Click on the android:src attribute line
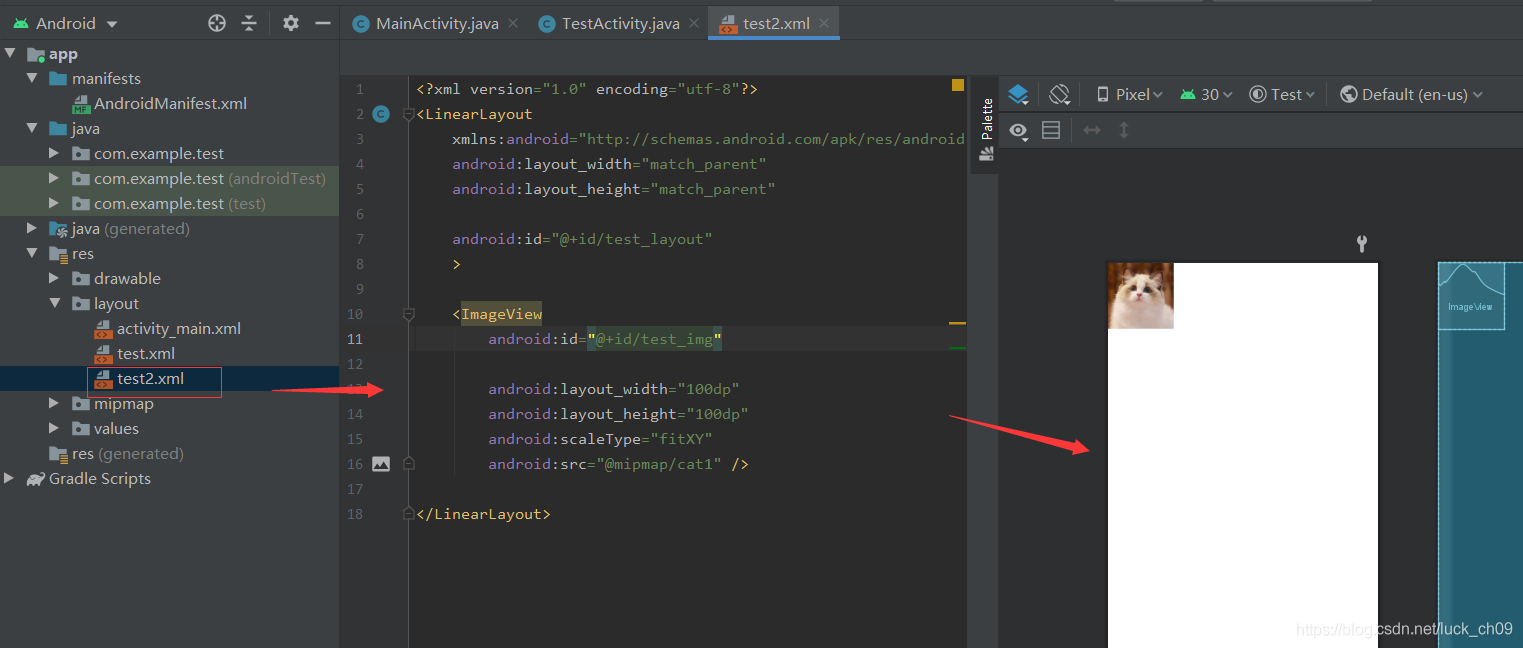The image size is (1523, 648). pyautogui.click(x=618, y=464)
